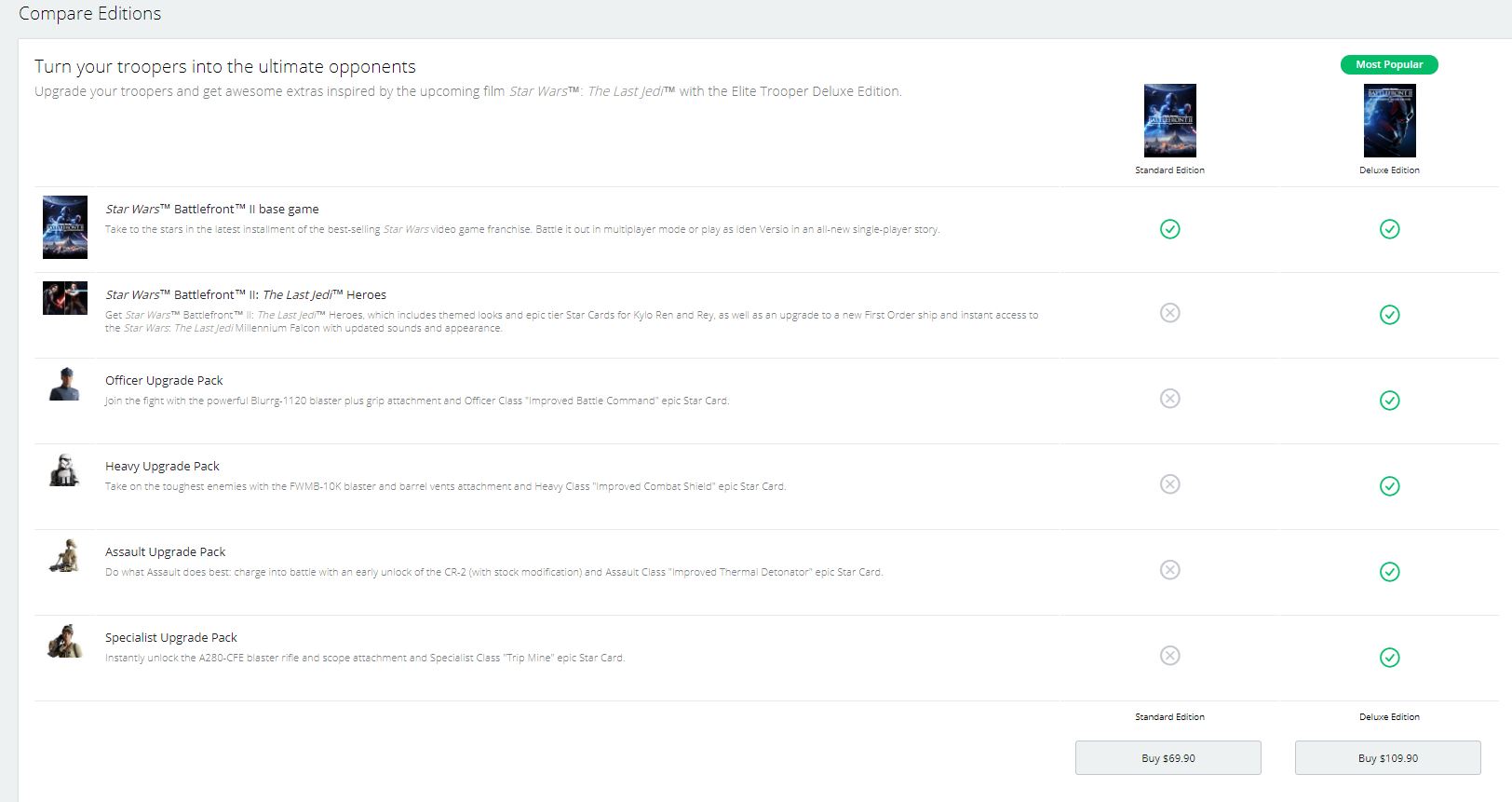This screenshot has height=802, width=1512.
Task: Click the Standard Edition cover art thumbnail
Action: pos(1169,120)
